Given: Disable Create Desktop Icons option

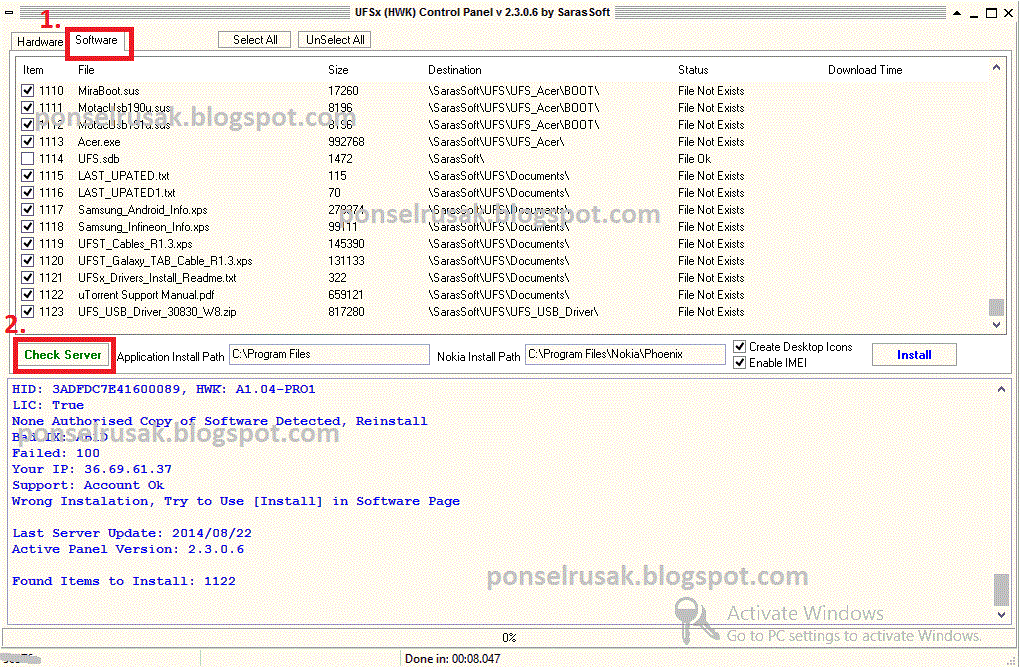Looking at the screenshot, I should (x=740, y=347).
